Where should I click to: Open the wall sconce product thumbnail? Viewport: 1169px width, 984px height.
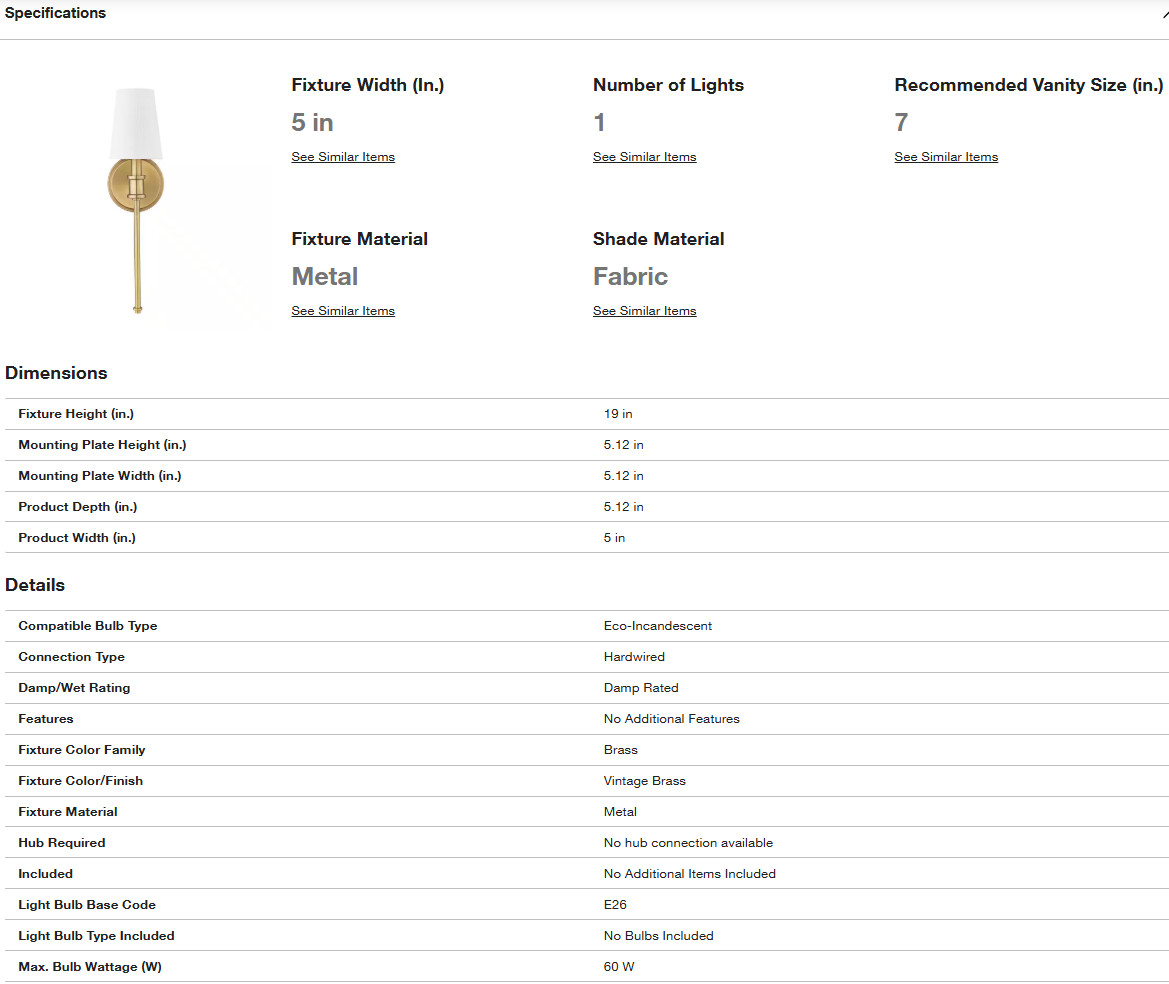pos(136,201)
